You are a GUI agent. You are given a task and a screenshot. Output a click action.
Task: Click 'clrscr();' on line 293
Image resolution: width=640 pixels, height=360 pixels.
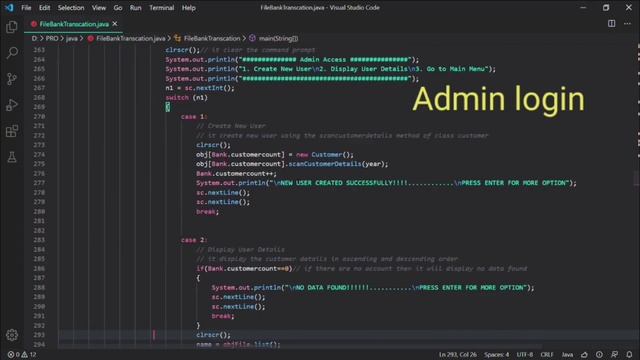coord(213,335)
